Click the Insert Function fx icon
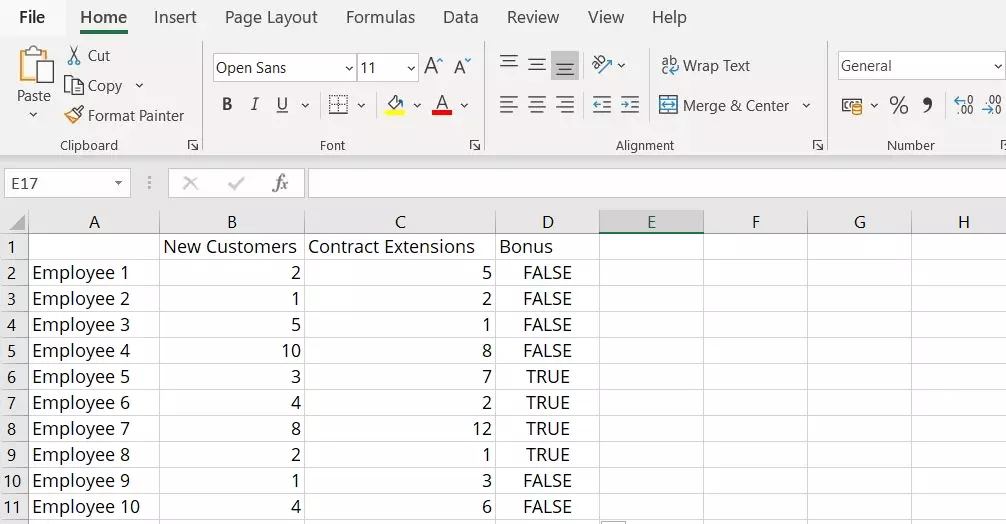The image size is (1006, 524). pyautogui.click(x=280, y=183)
